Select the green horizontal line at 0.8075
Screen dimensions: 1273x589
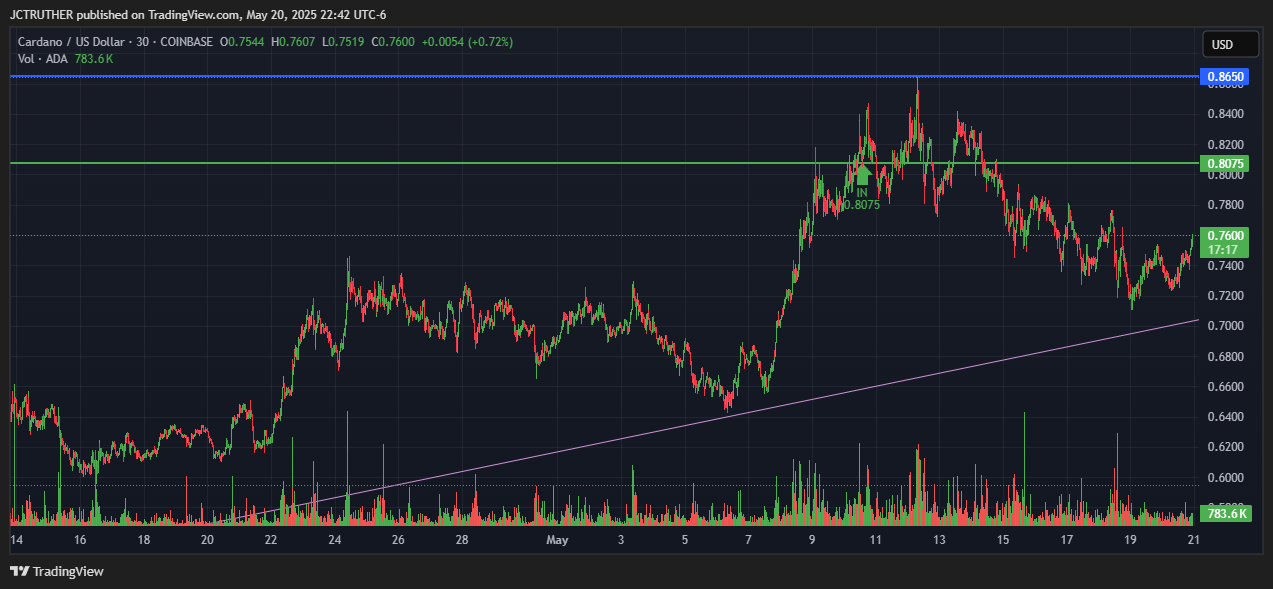[x=604, y=162]
